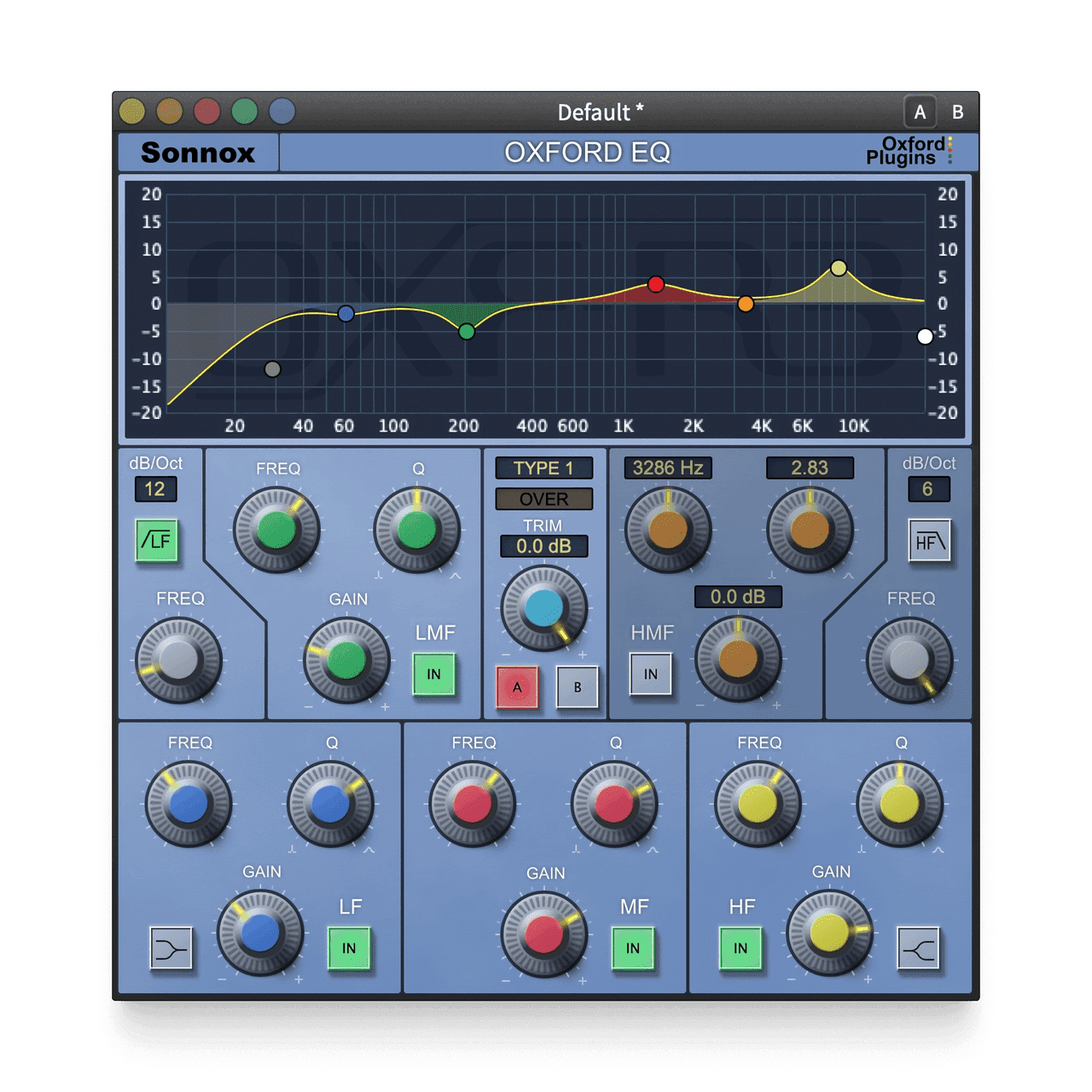Click the Oxford Plugins logo
The width and height of the screenshot is (1092, 1092).
[x=909, y=152]
